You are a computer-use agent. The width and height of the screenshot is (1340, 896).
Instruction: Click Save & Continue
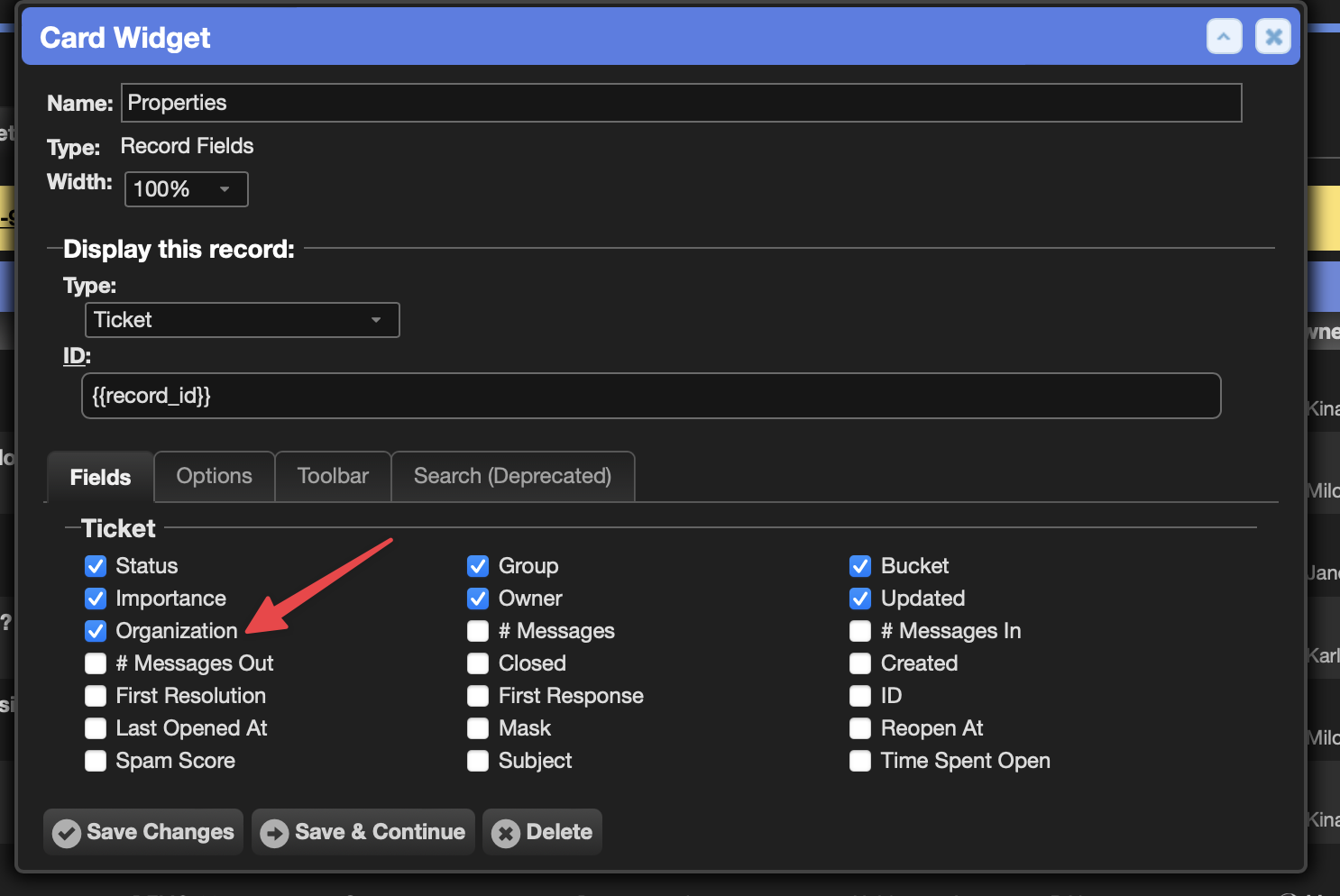[x=363, y=832]
